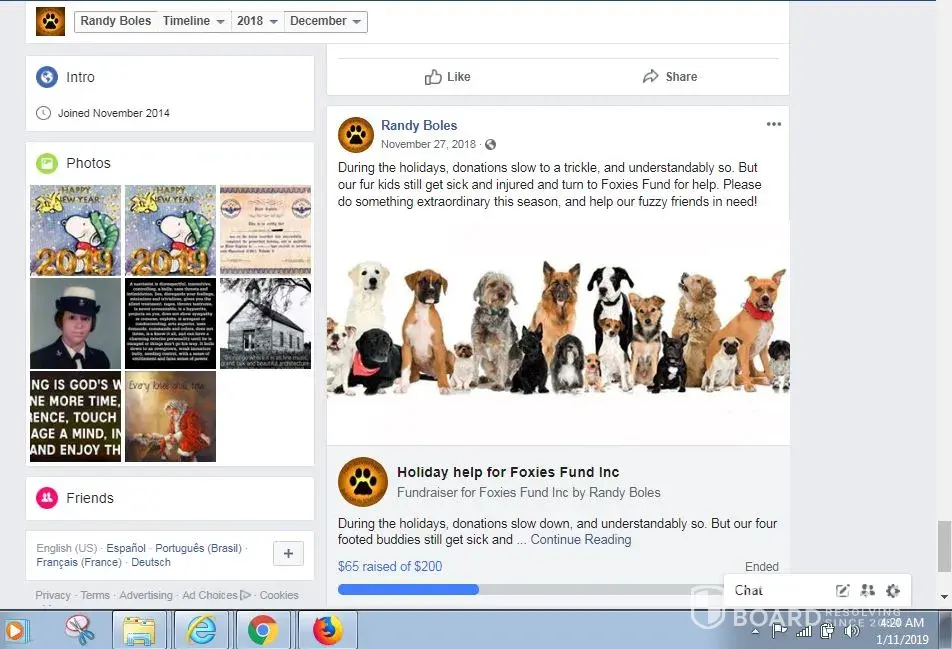Click the Like thumbs-up icon
Image resolution: width=952 pixels, height=649 pixels.
click(433, 77)
